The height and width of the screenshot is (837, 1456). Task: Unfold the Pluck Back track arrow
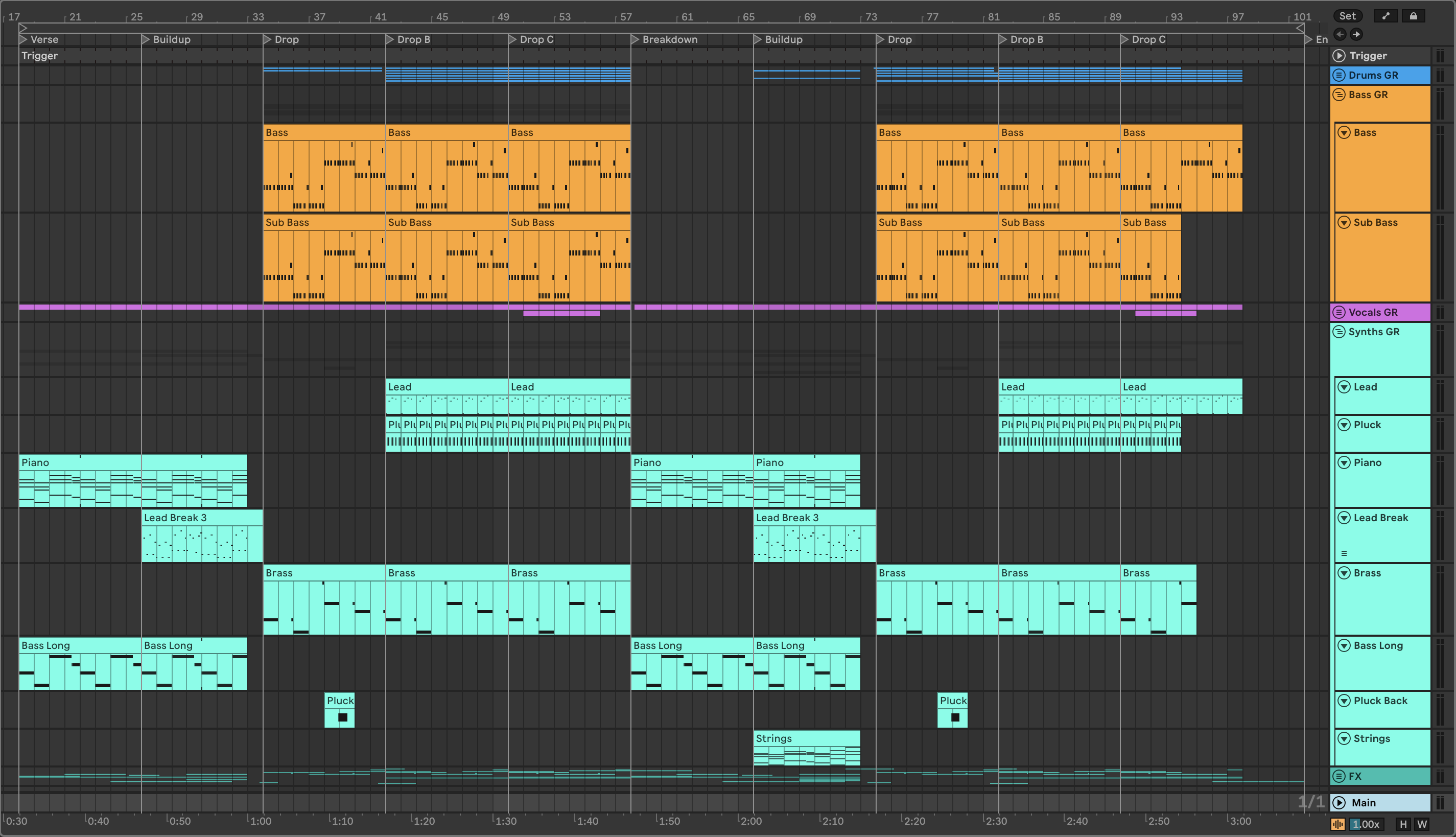click(x=1344, y=701)
